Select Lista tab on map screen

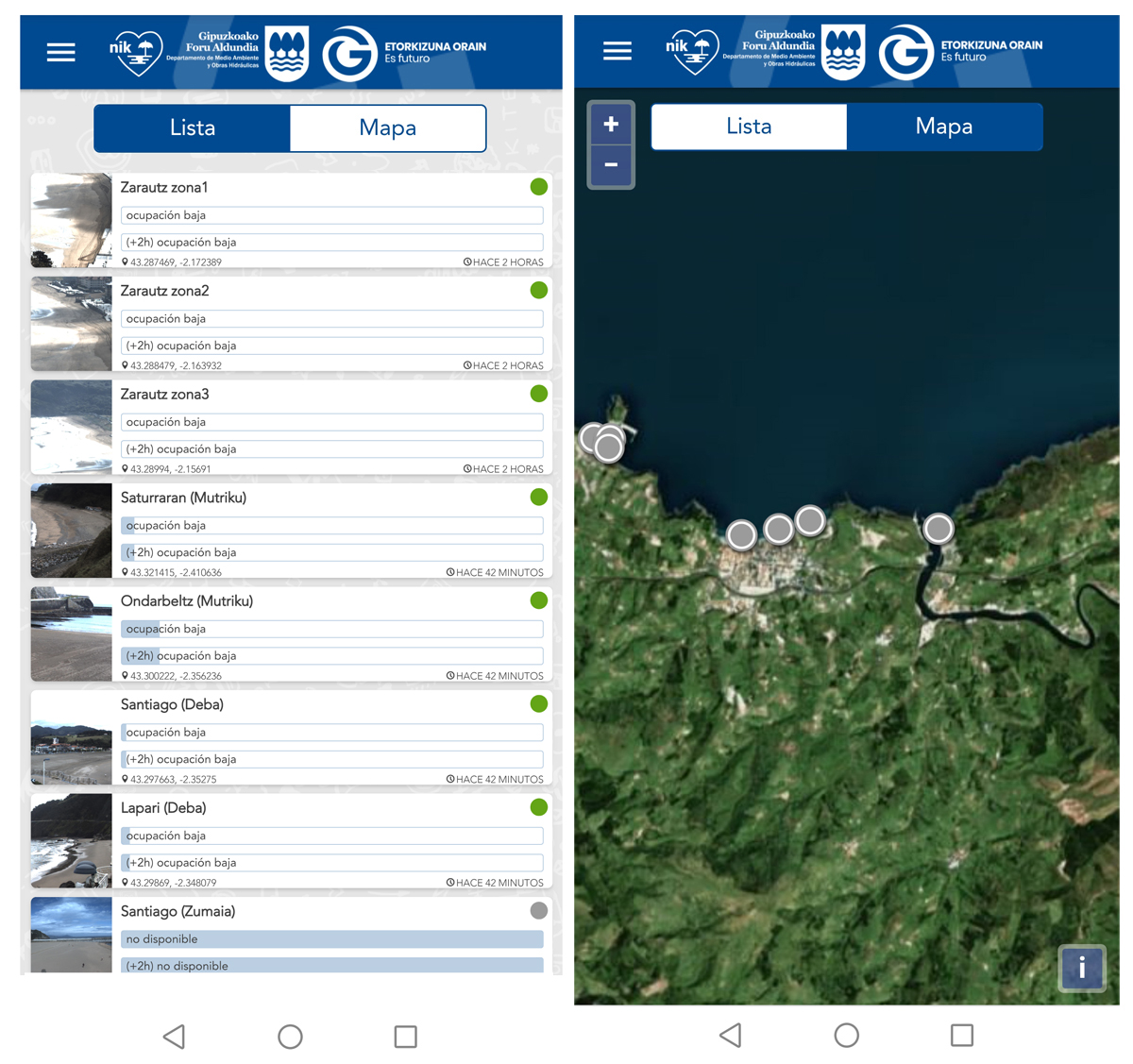coord(749,127)
